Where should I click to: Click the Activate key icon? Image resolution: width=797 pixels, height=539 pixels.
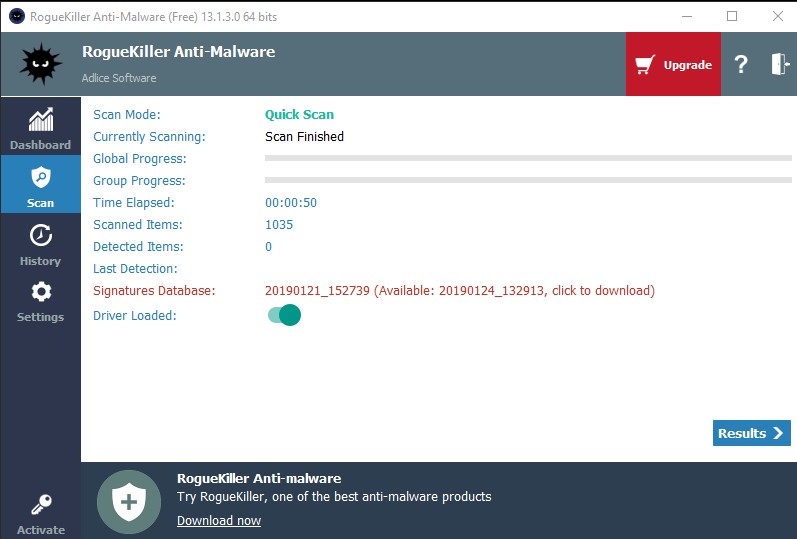pos(41,504)
